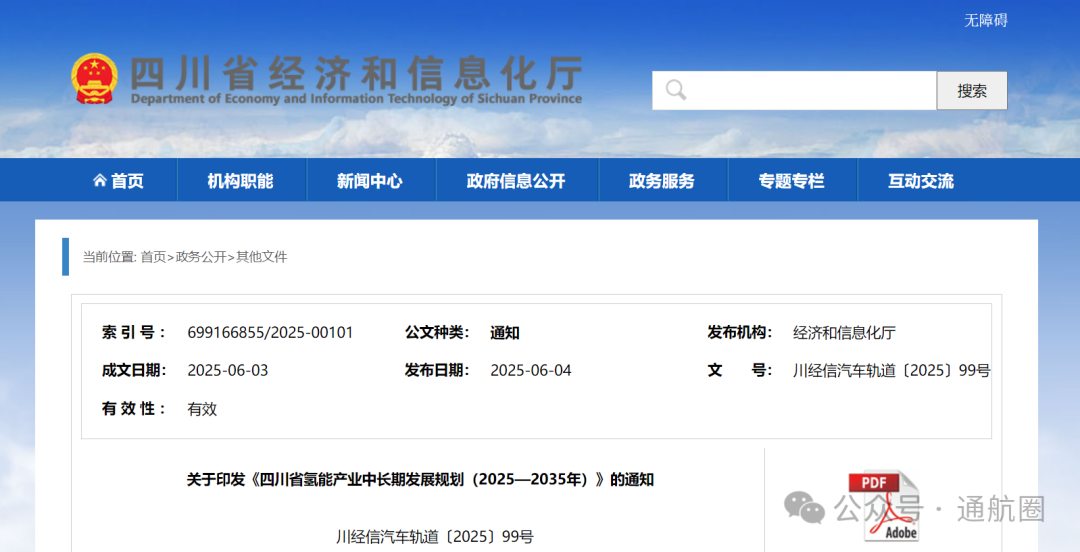Click document number in the 文号 row
Screen dimensions: 1080x552
(x=891, y=371)
